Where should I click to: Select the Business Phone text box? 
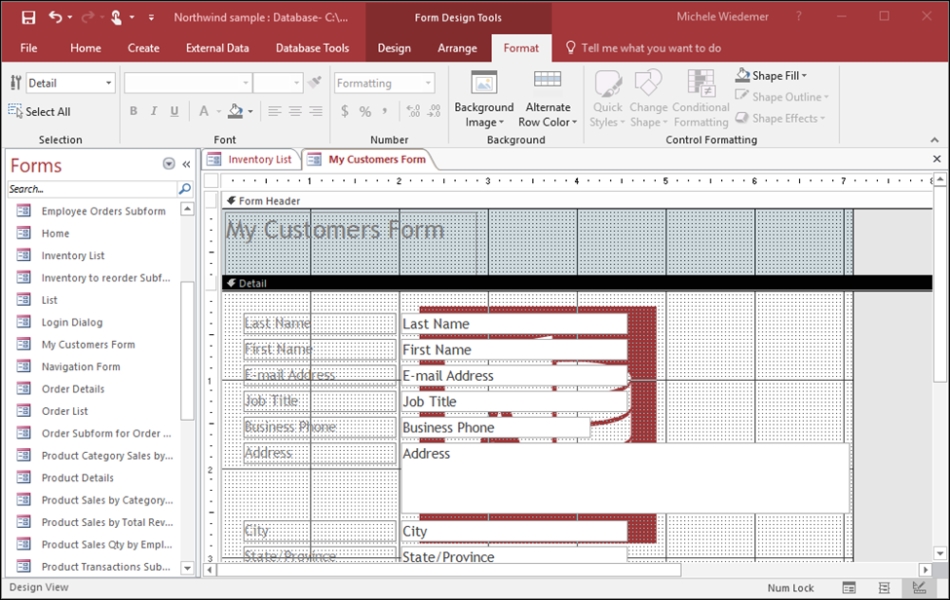pos(495,427)
